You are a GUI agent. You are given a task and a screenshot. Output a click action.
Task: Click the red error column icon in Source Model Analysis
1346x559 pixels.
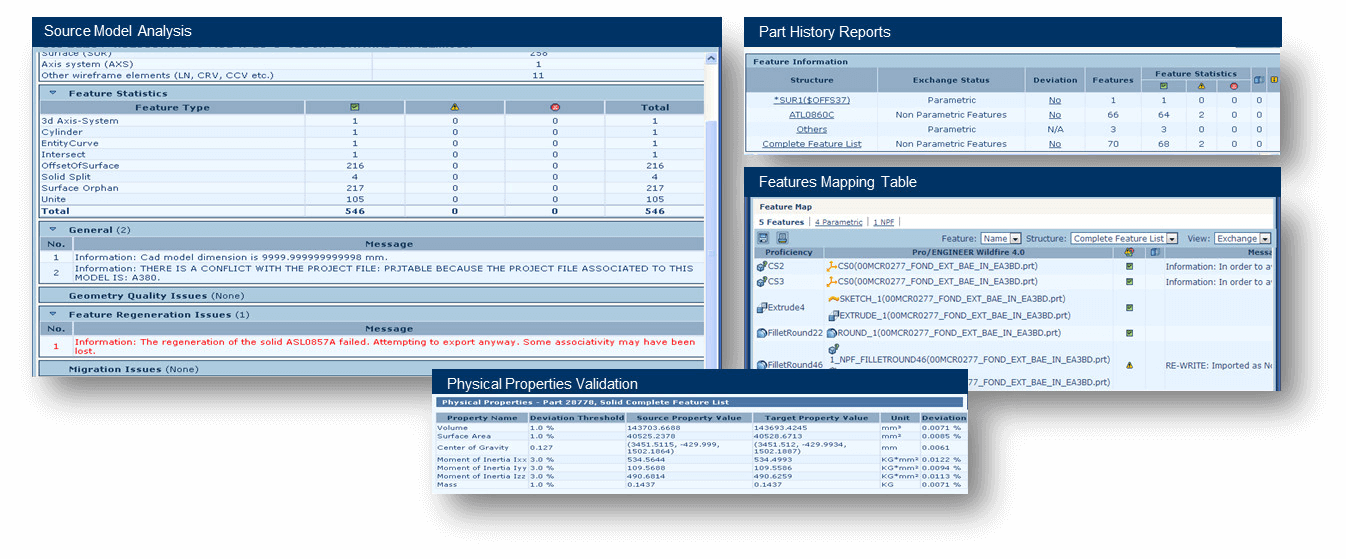click(x=554, y=107)
